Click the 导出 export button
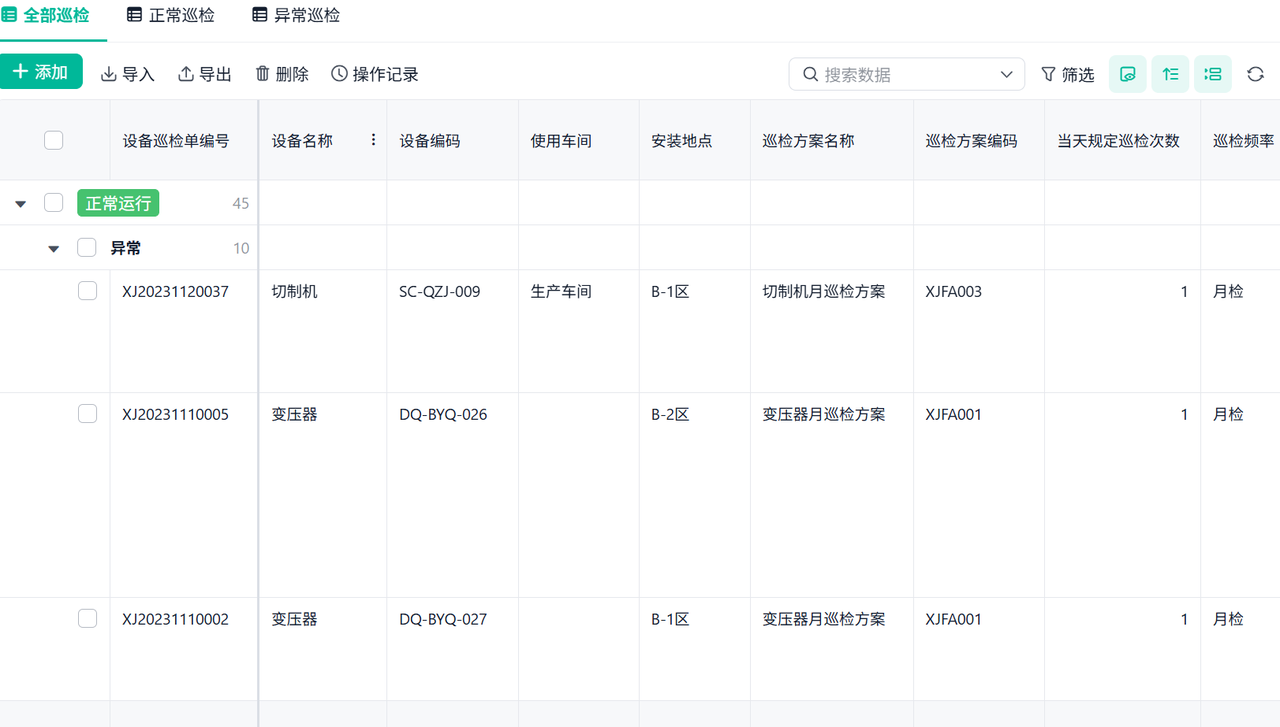 coord(205,74)
